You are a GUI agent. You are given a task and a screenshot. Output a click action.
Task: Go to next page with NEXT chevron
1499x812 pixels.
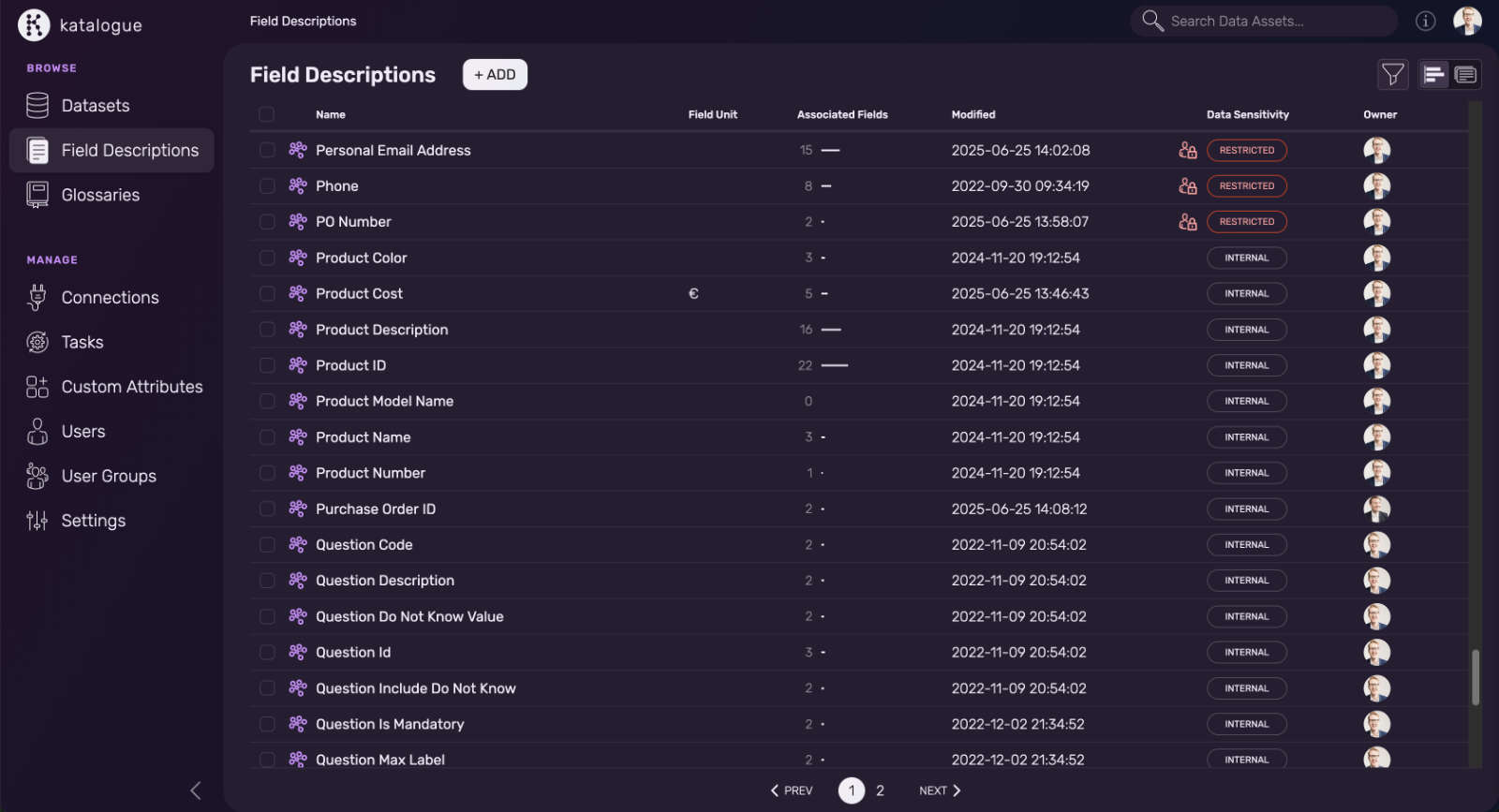pos(940,790)
